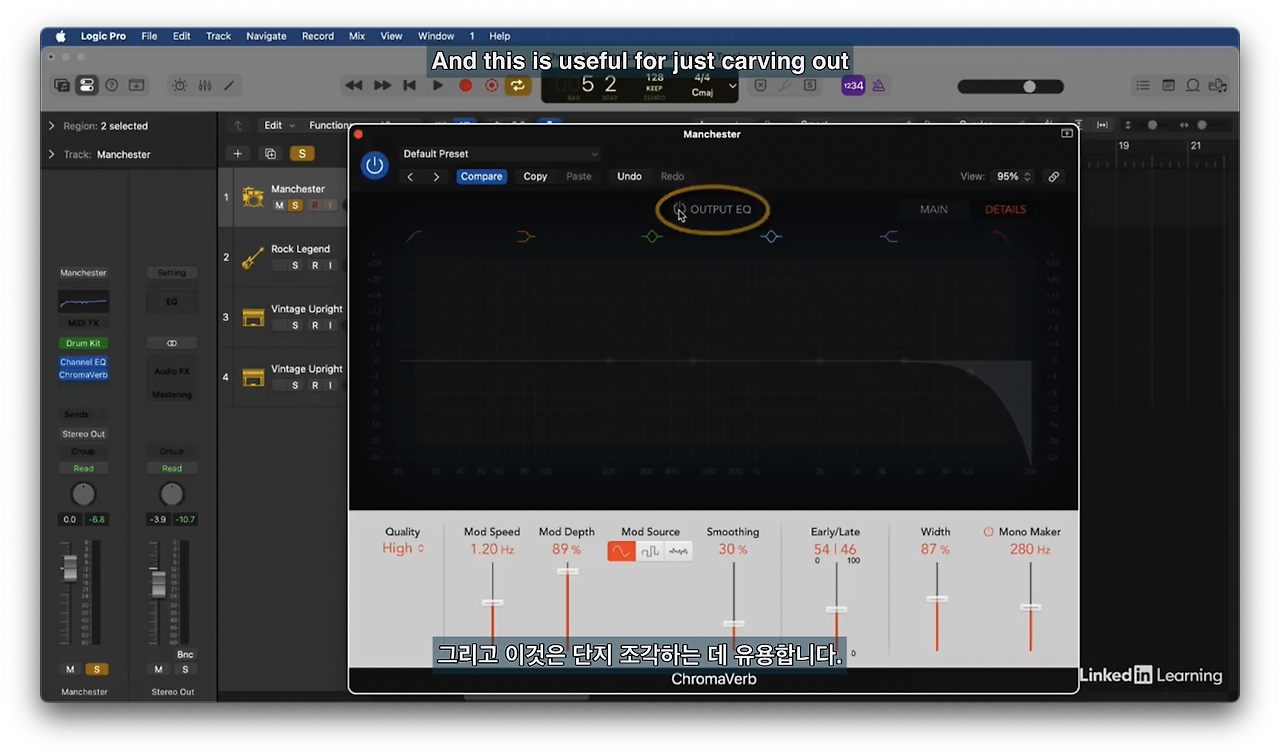Open the View 95% size dropdown

tap(1014, 176)
